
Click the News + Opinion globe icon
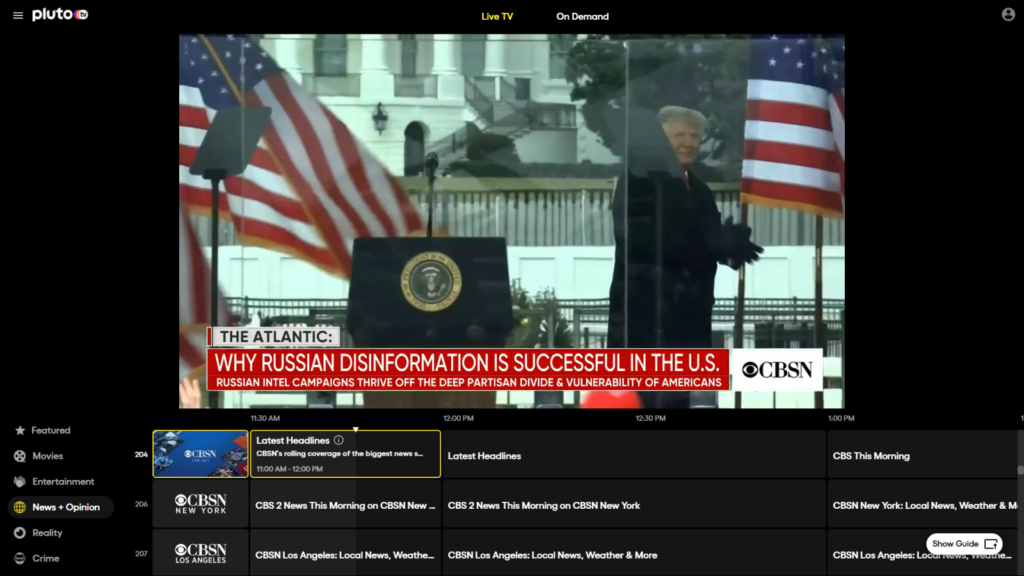(20, 507)
